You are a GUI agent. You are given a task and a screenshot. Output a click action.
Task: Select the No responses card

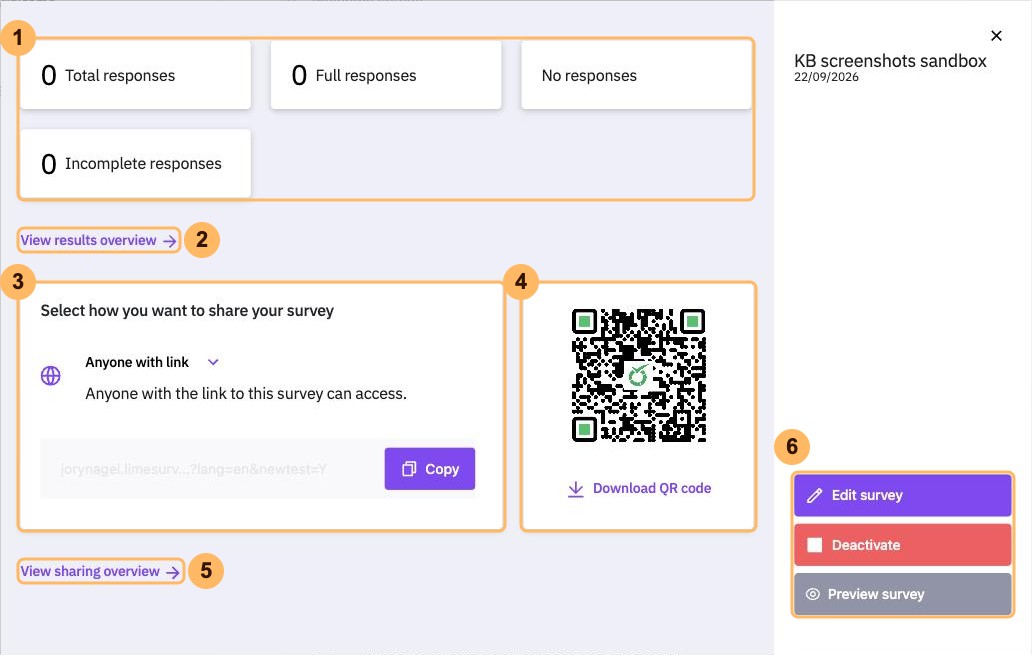point(636,75)
